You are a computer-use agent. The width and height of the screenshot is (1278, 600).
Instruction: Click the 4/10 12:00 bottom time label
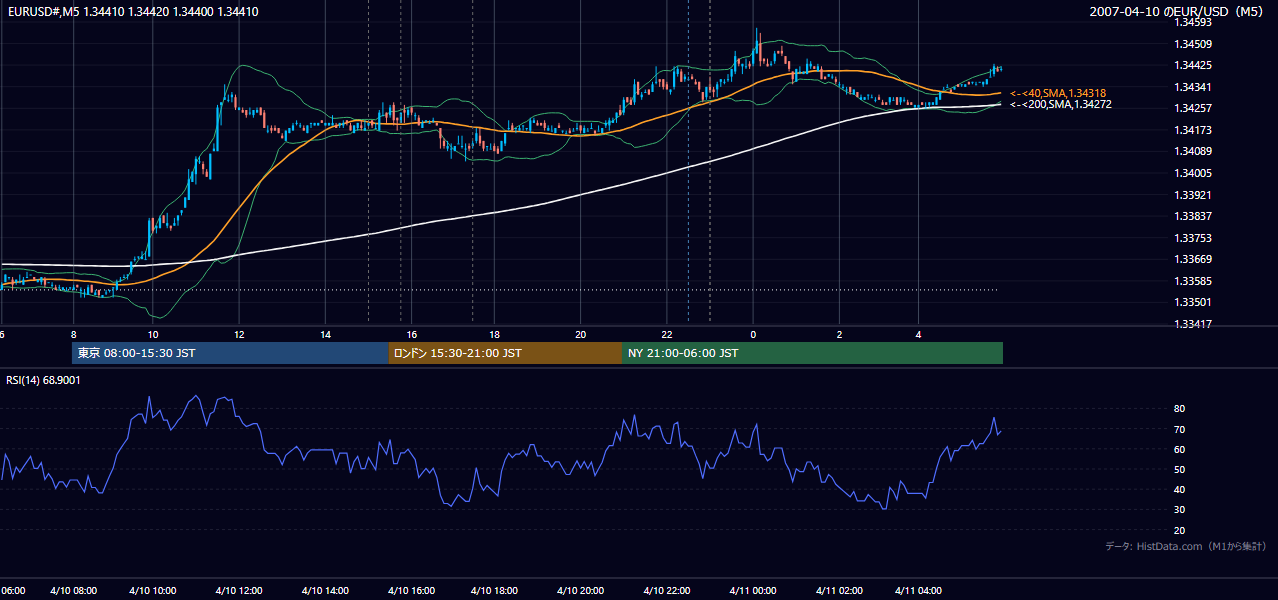click(x=238, y=591)
